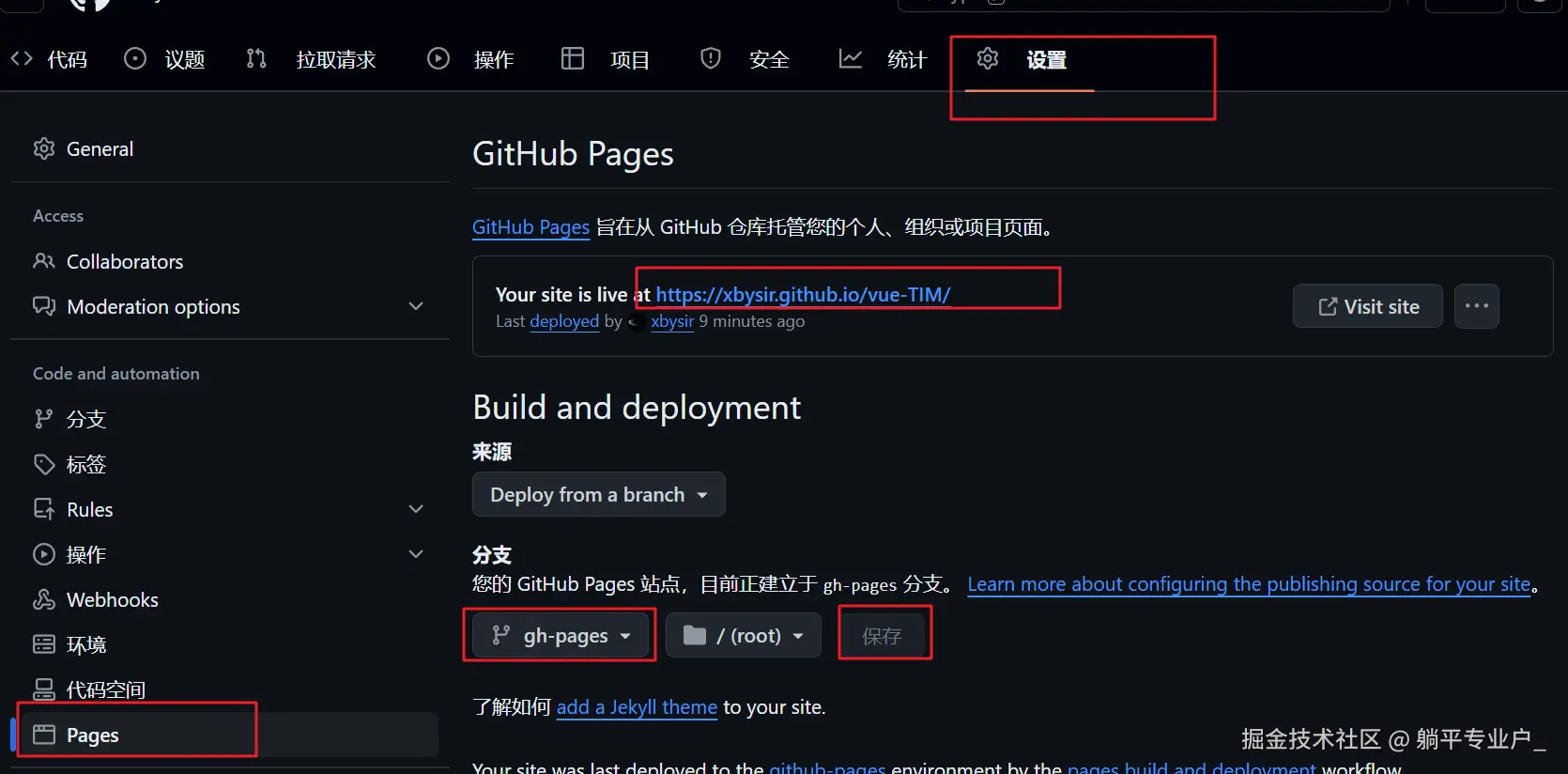Click the Rules sidebar icon
The image size is (1568, 774).
coord(44,509)
